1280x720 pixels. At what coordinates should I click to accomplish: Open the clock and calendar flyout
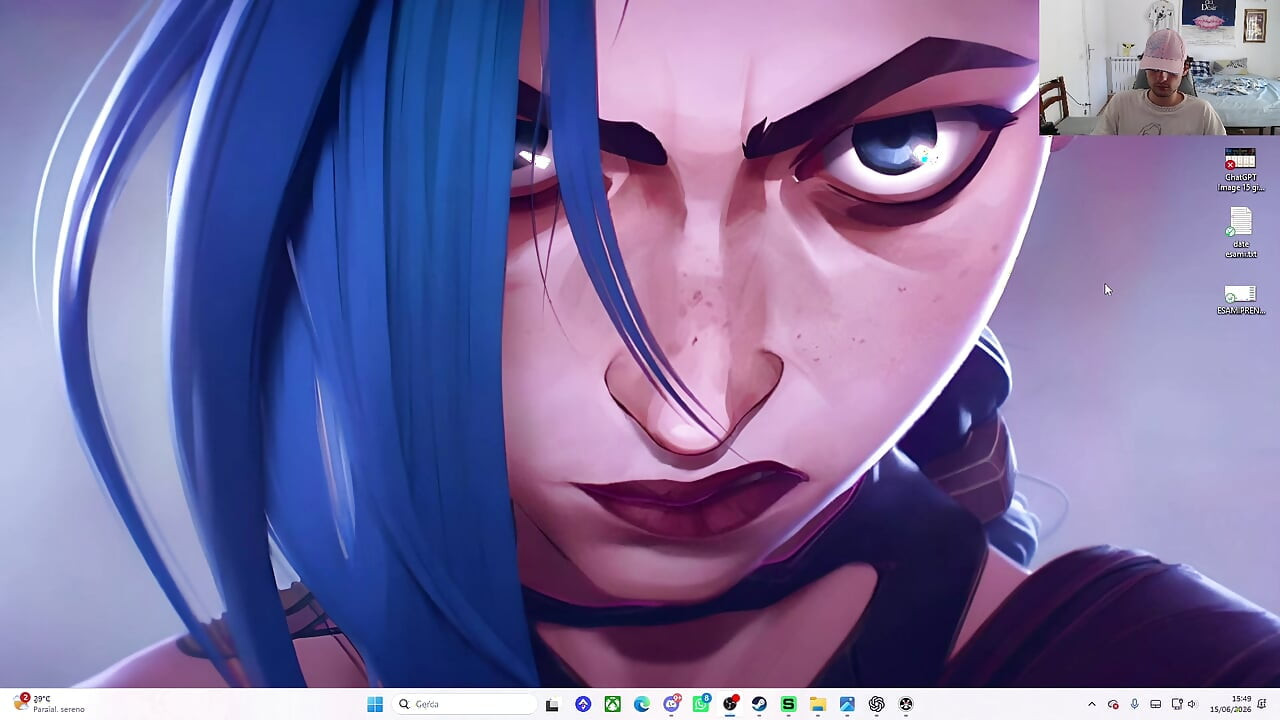(1240, 704)
